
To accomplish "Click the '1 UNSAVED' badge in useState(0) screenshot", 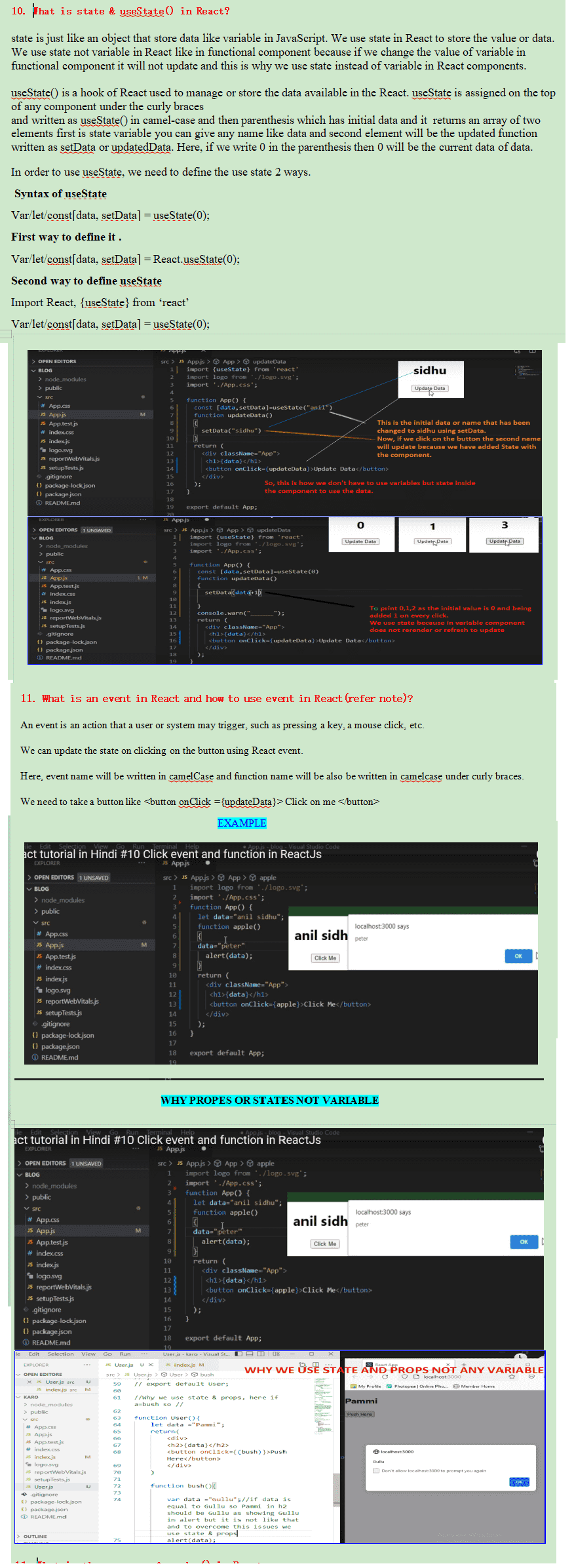I will click(x=97, y=530).
